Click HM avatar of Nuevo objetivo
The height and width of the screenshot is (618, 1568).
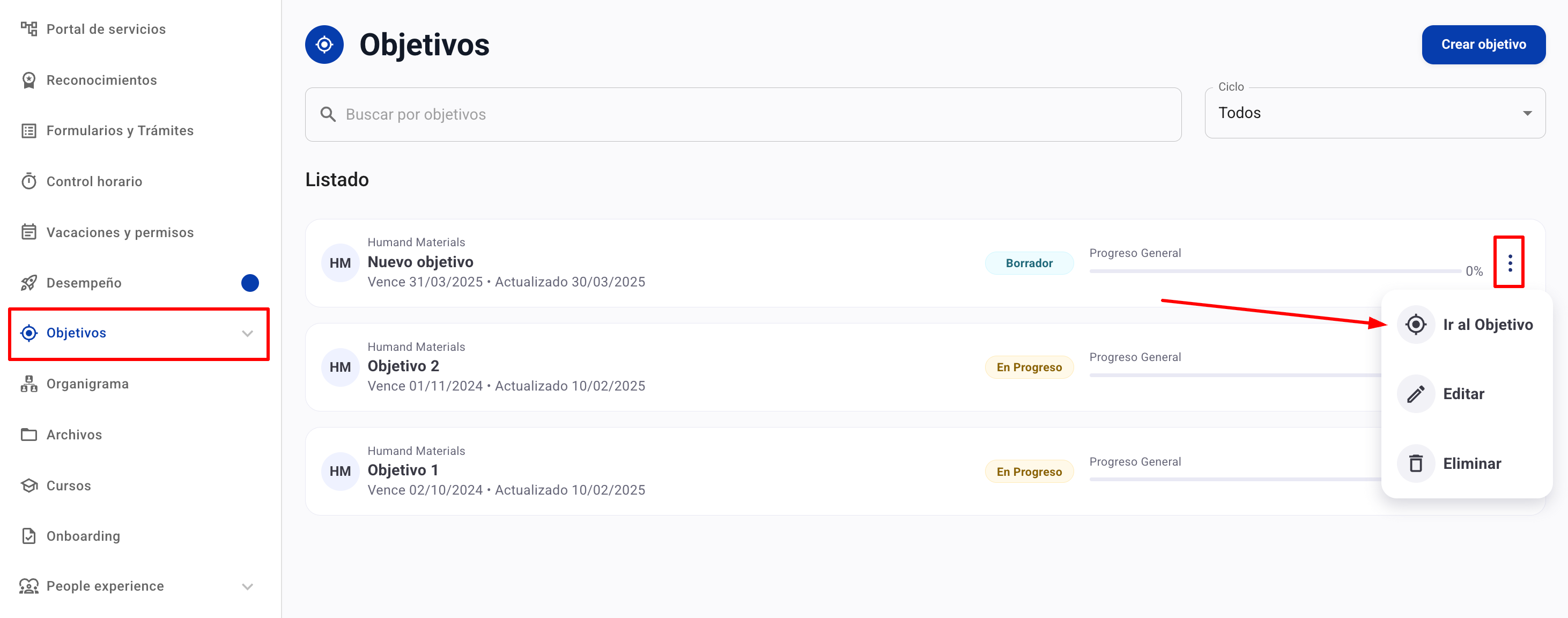pyautogui.click(x=341, y=262)
